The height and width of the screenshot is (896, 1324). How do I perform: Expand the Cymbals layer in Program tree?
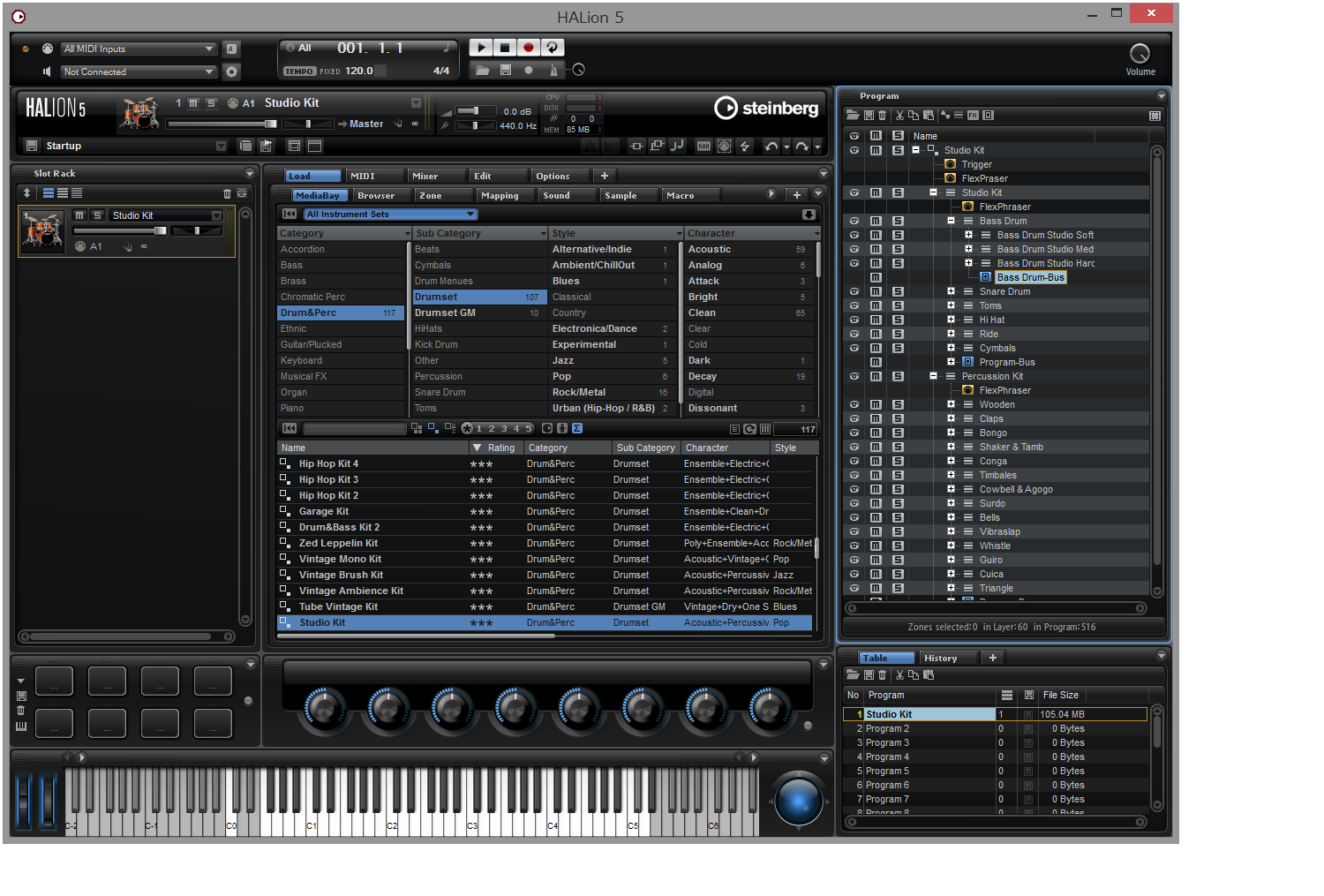pos(951,348)
